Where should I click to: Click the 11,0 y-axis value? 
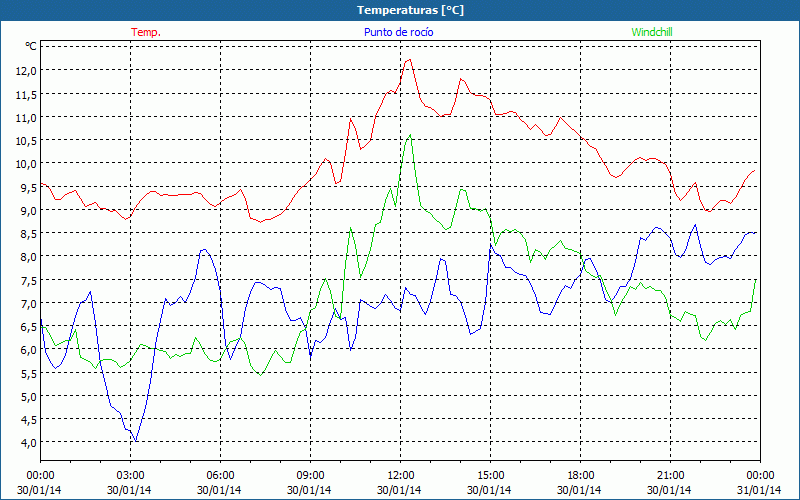[x=27, y=117]
